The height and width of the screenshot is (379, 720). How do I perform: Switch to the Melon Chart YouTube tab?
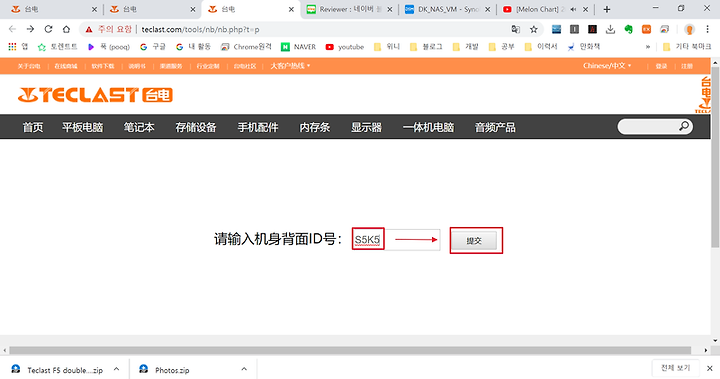pyautogui.click(x=545, y=9)
